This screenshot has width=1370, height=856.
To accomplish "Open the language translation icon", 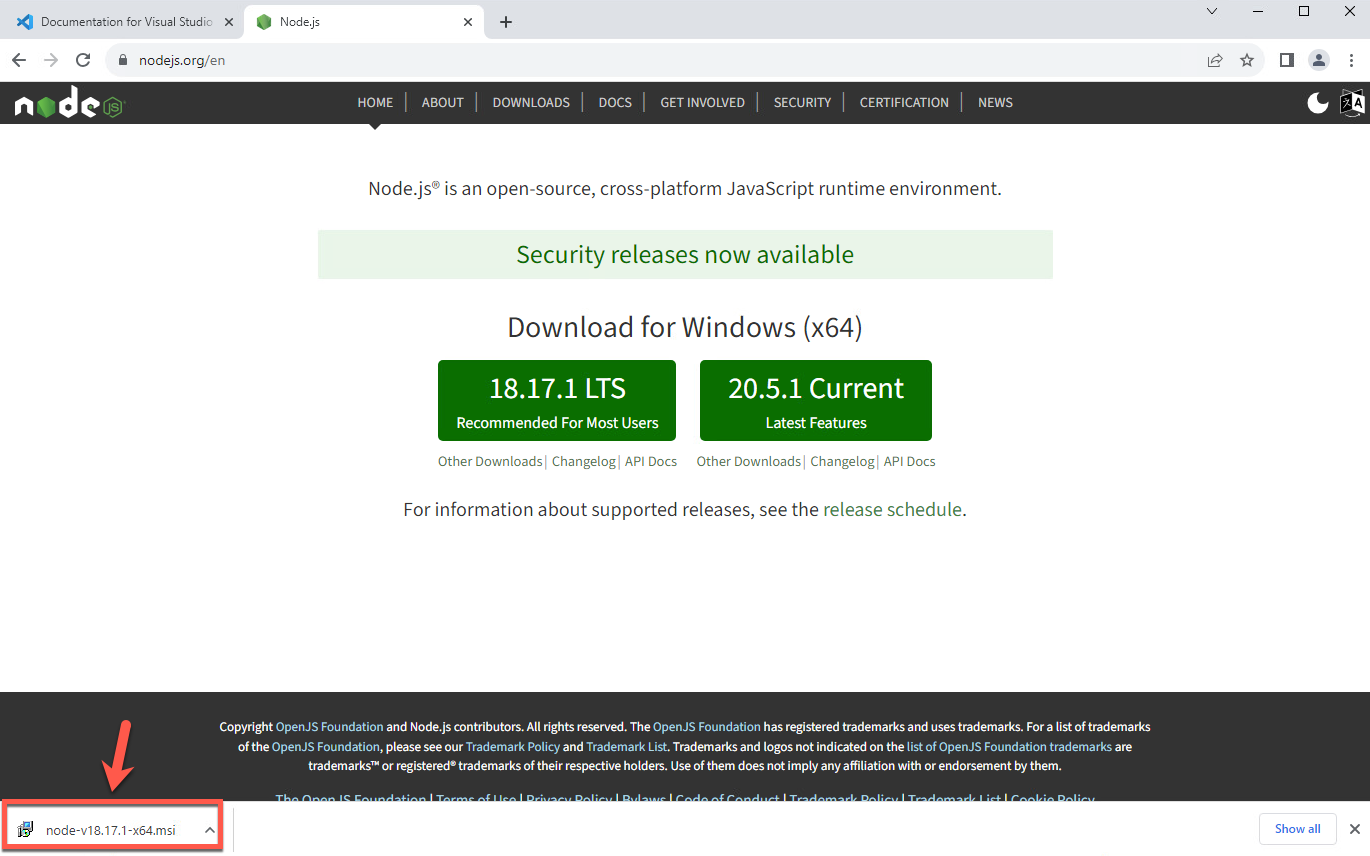I will (1352, 102).
